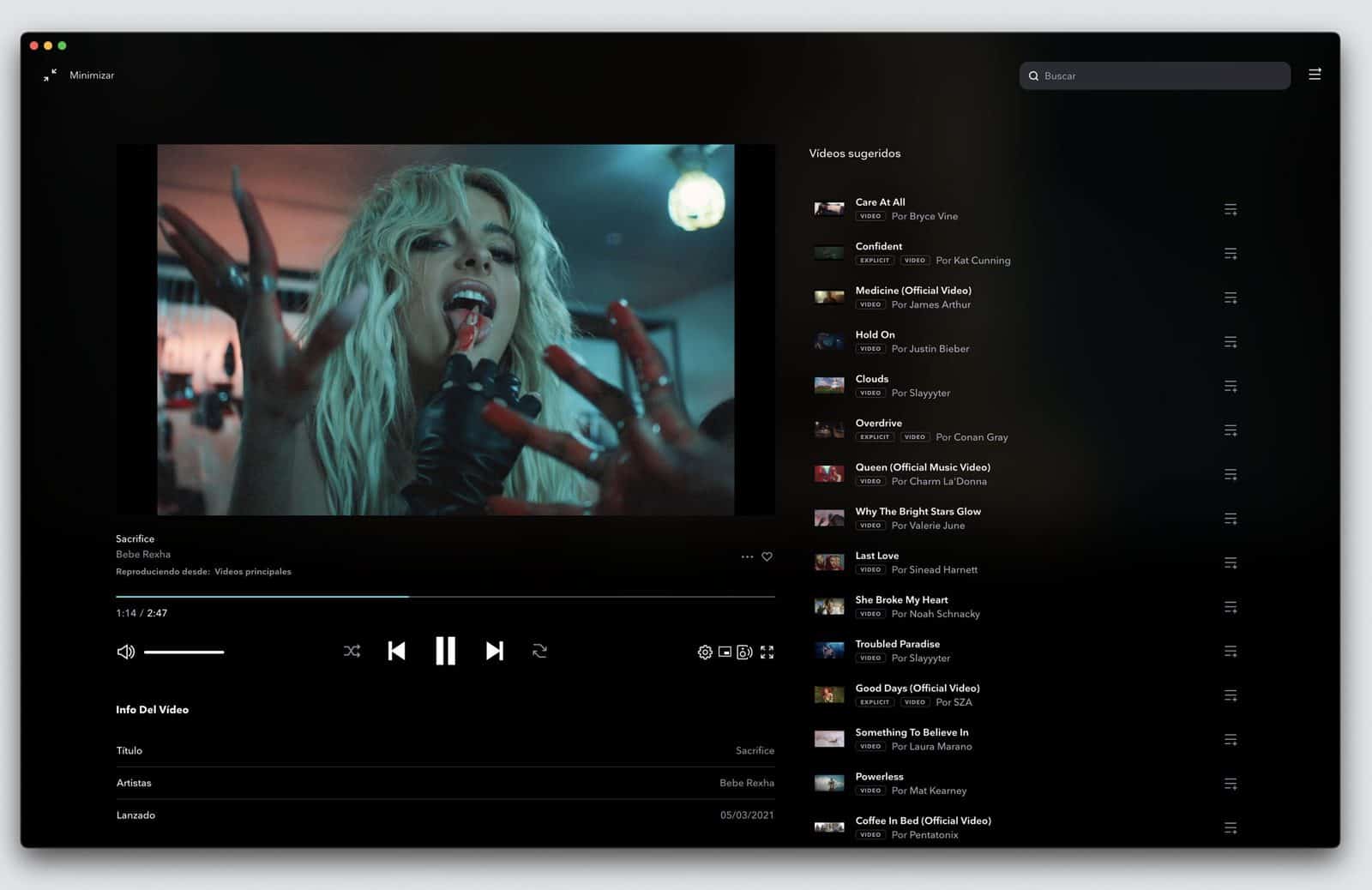Image resolution: width=1372 pixels, height=890 pixels.
Task: Open the three-dots options for Sacrifice
Action: click(747, 556)
